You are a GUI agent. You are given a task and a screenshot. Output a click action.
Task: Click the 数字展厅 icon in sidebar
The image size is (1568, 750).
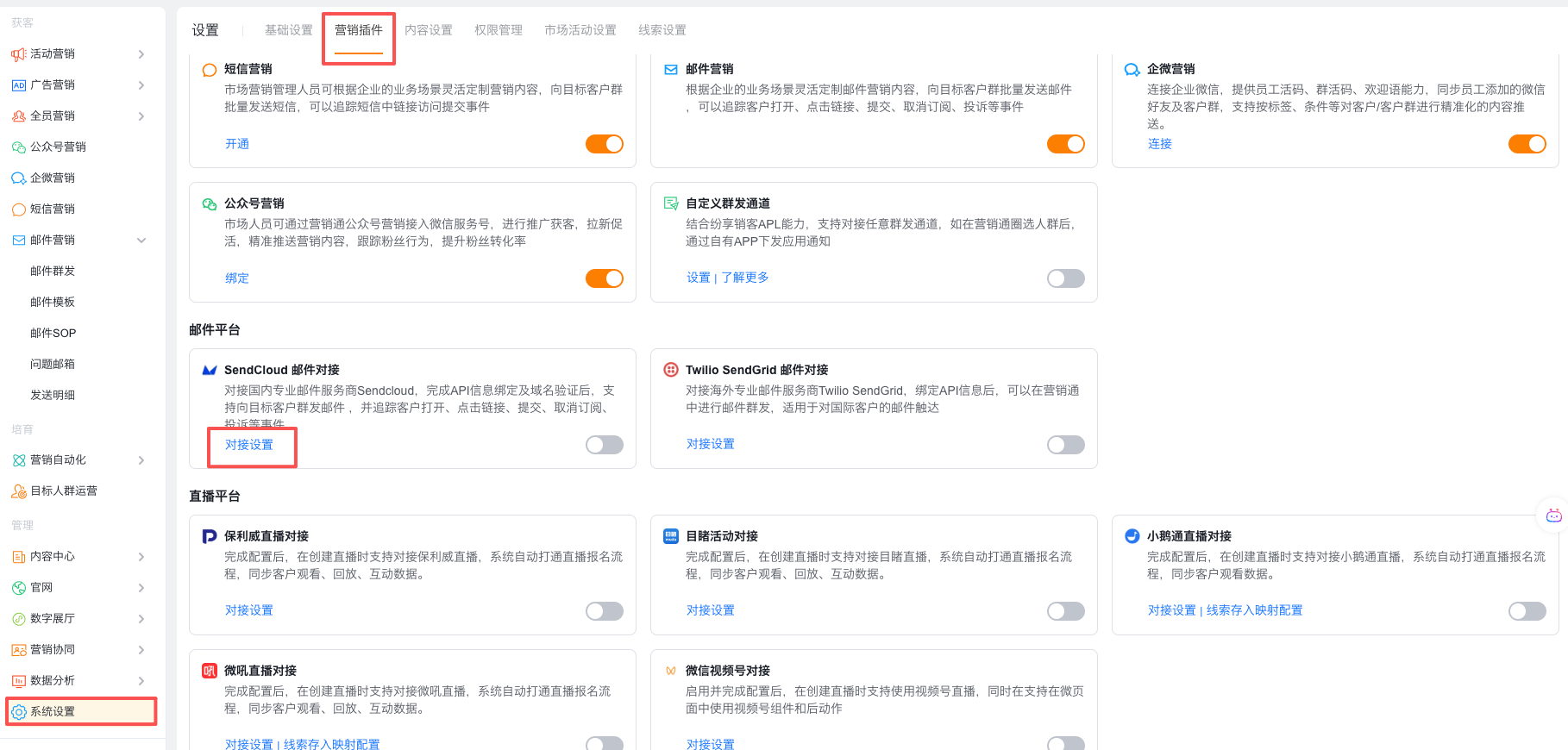tap(18, 619)
